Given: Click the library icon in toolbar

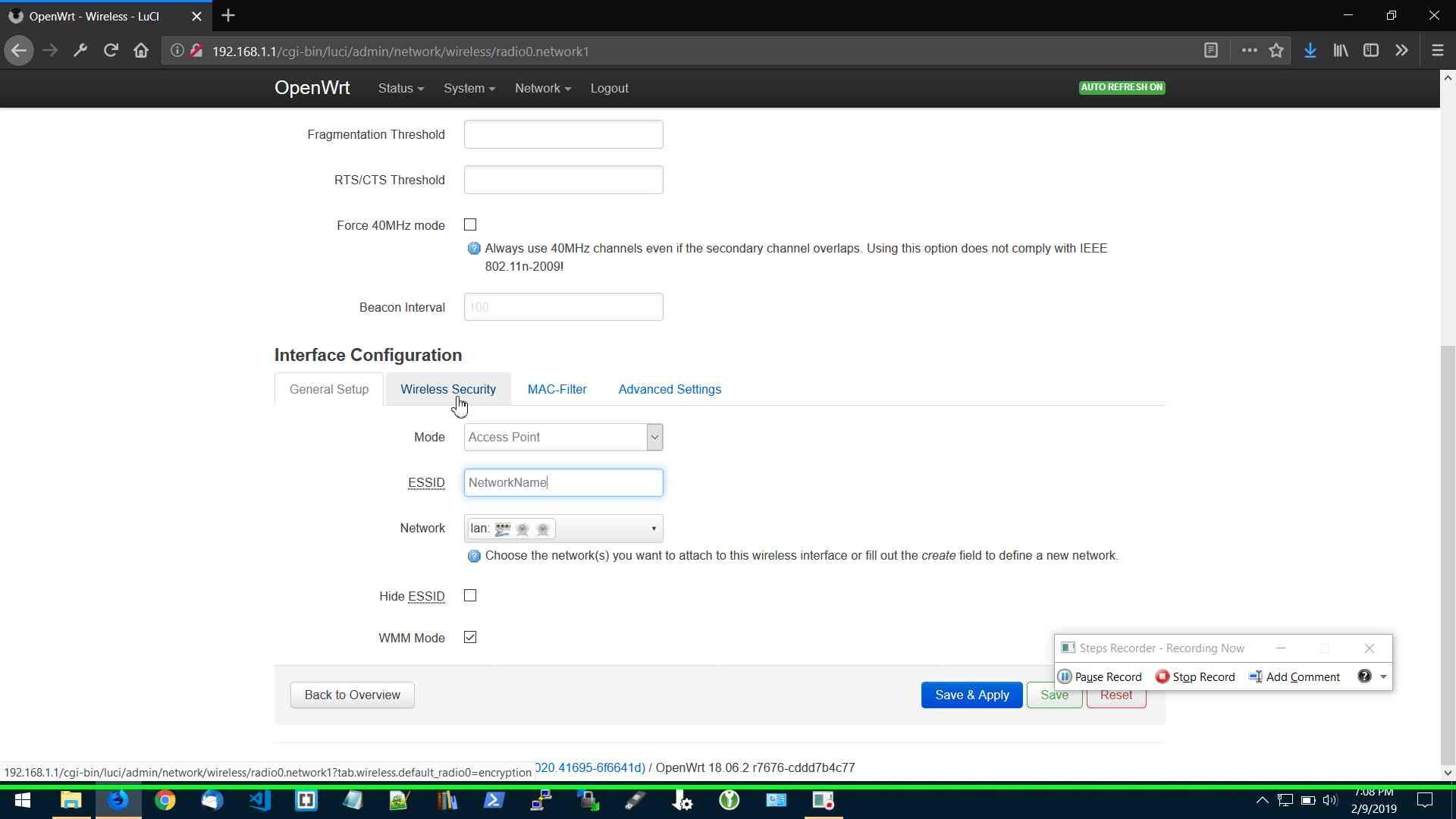Looking at the screenshot, I should point(1340,51).
